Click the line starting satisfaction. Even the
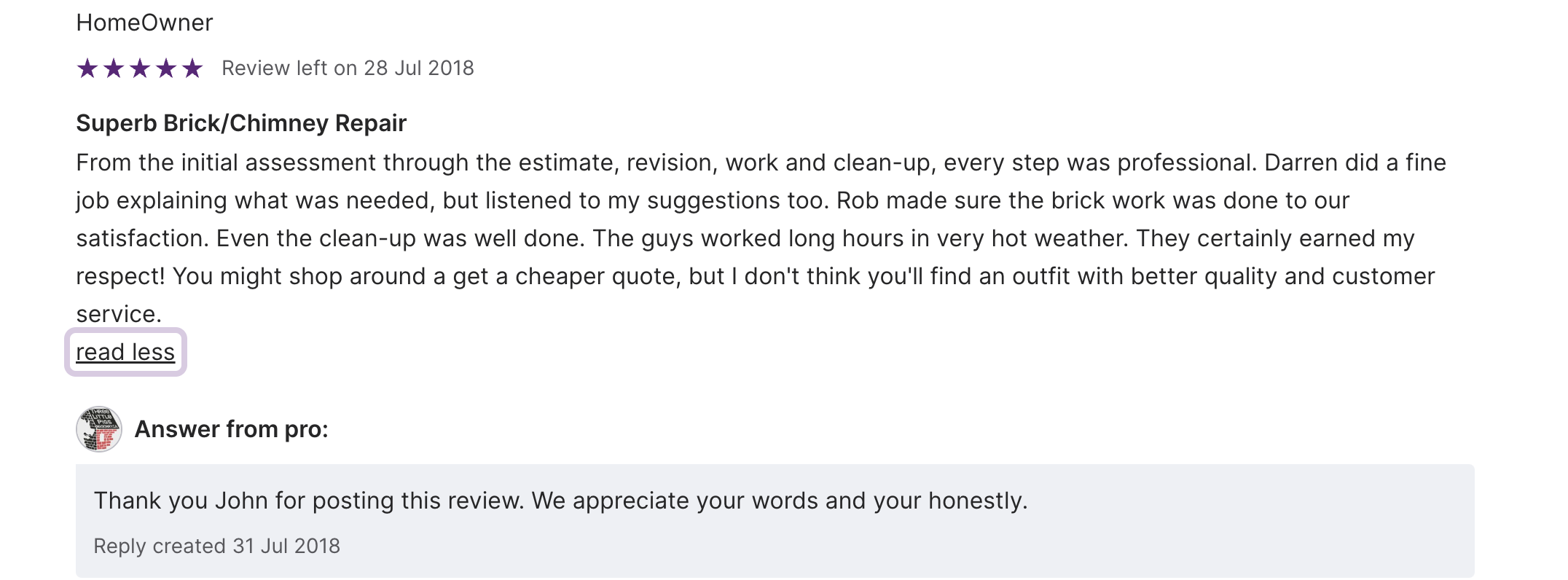 click(745, 238)
